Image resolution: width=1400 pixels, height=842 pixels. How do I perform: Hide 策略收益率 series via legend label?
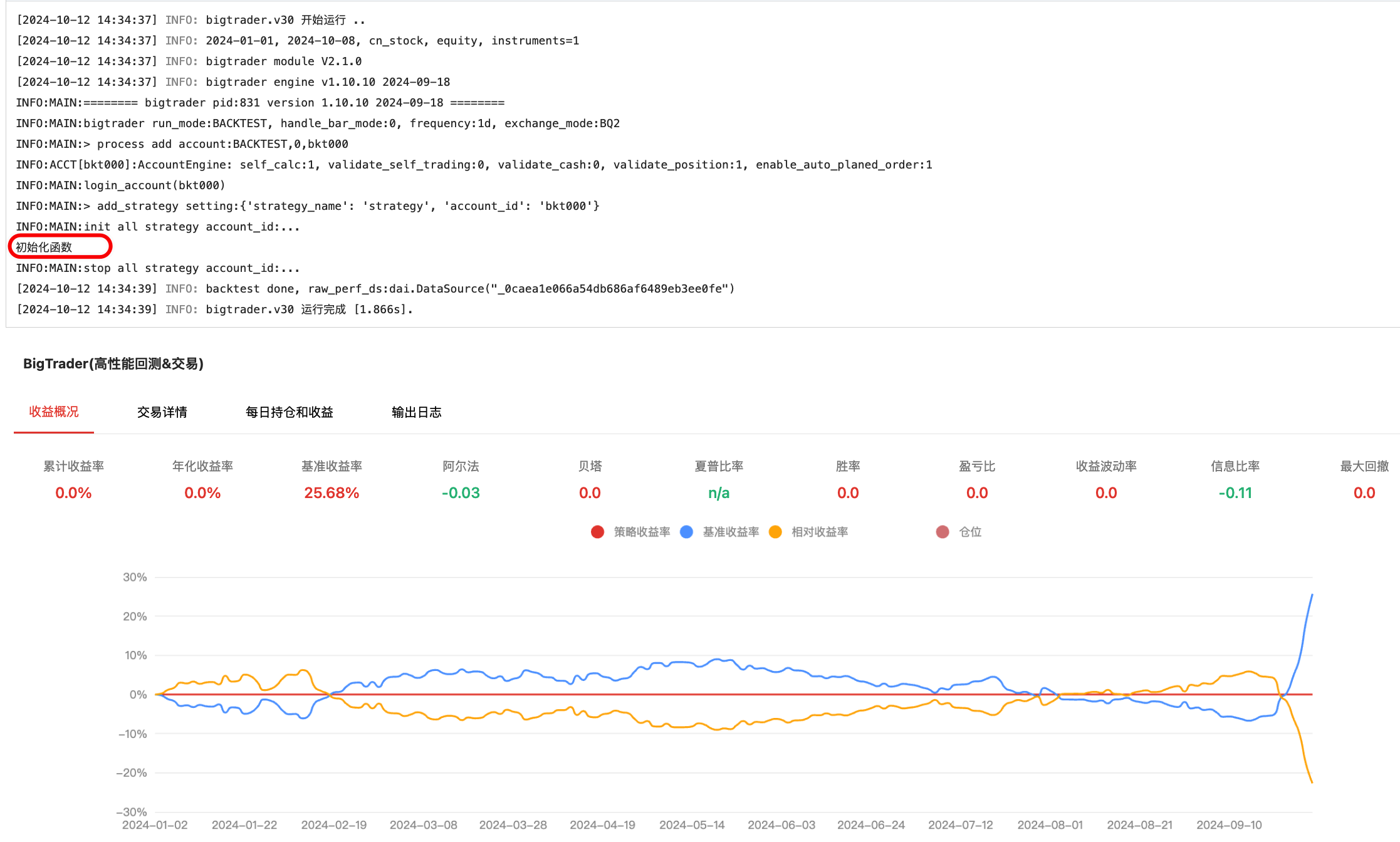(642, 532)
